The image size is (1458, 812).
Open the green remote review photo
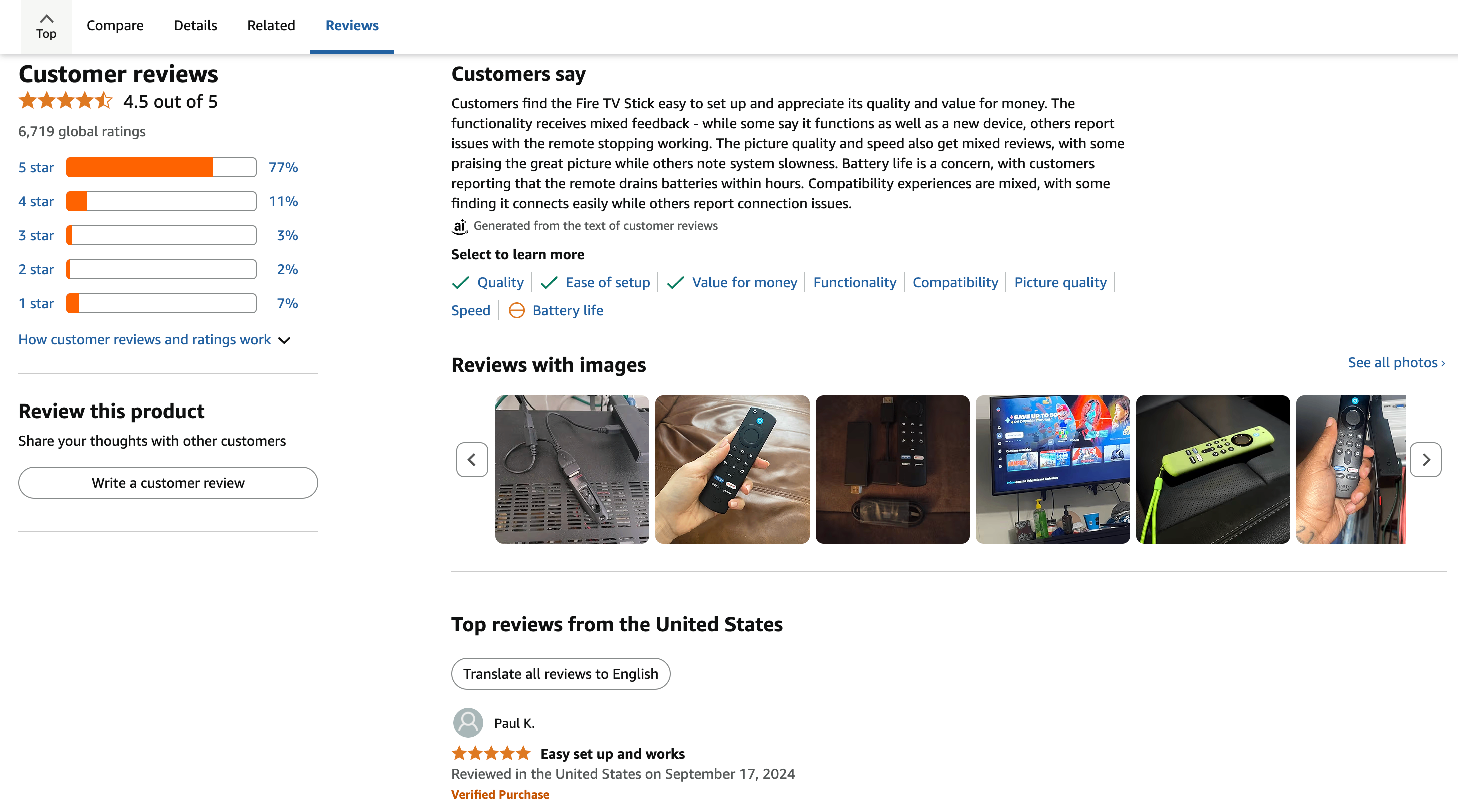tap(1212, 469)
